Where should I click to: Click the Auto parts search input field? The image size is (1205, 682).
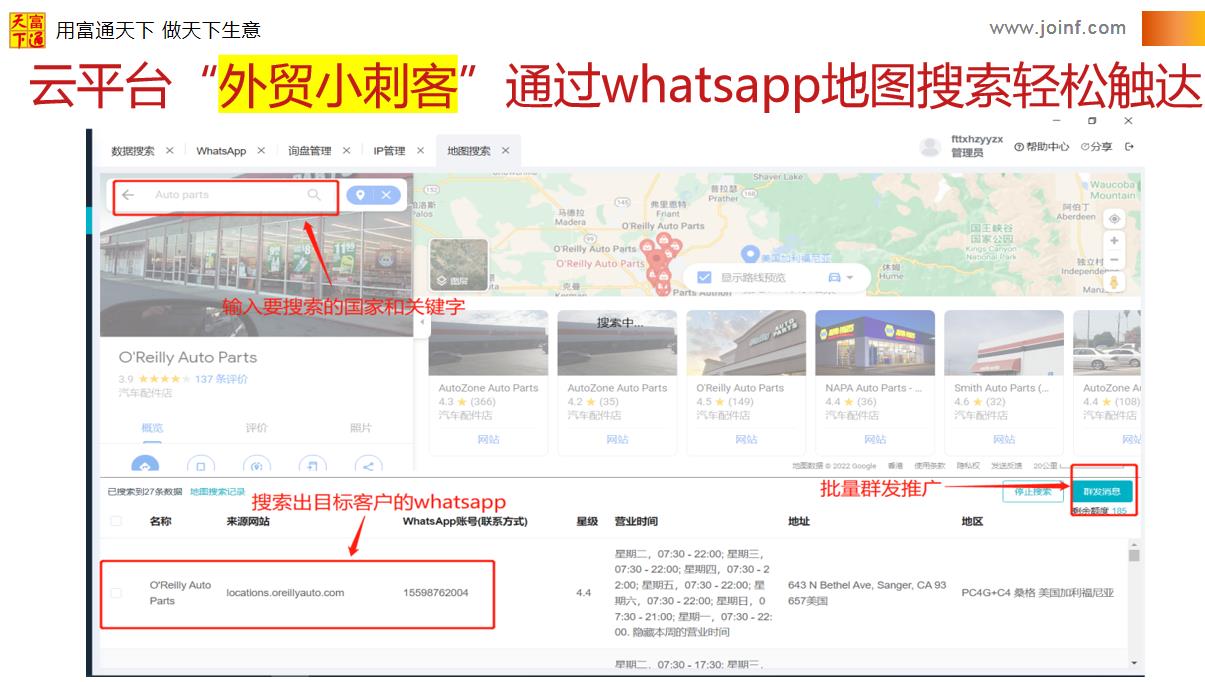226,195
